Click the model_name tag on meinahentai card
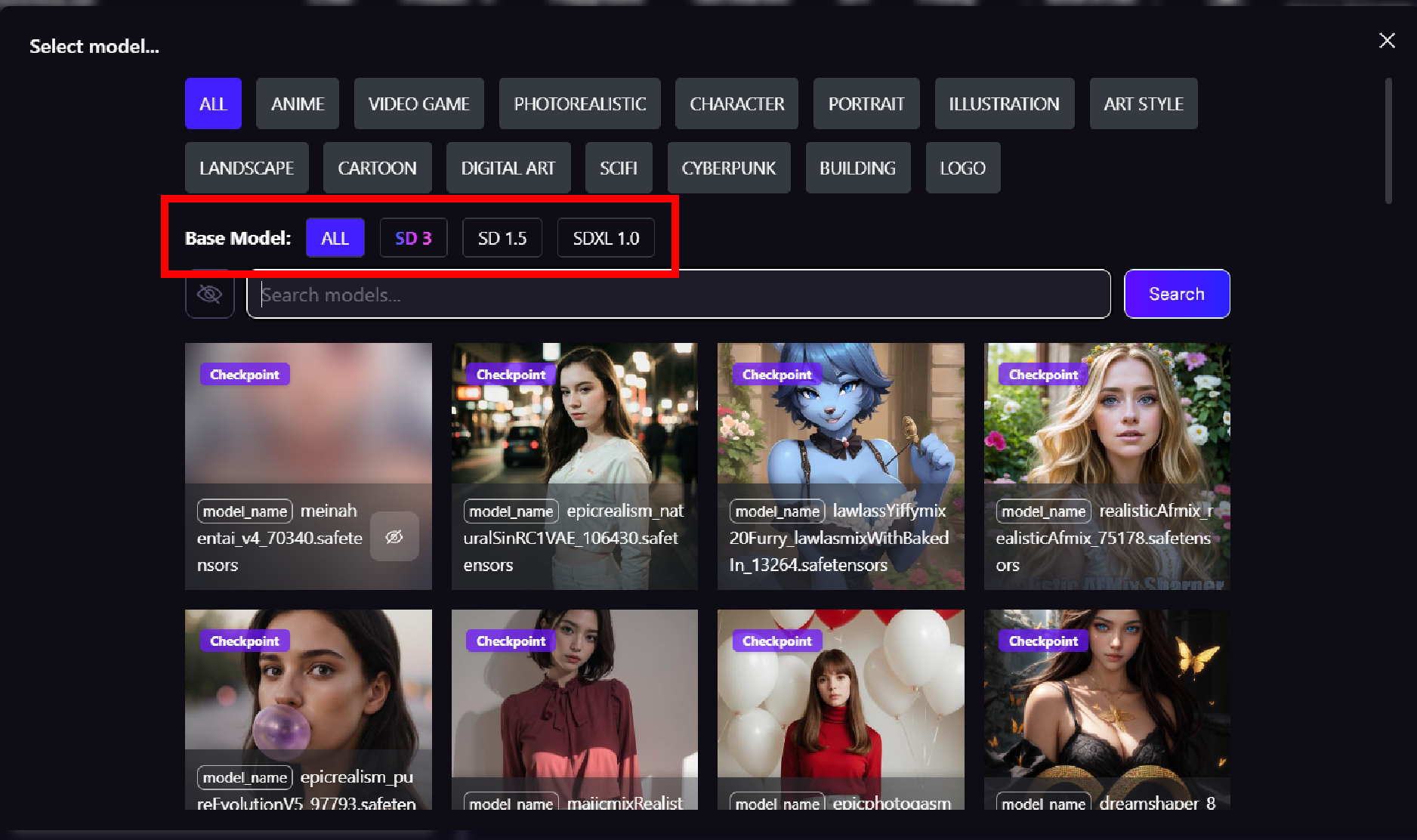This screenshot has height=840, width=1417. pyautogui.click(x=245, y=511)
